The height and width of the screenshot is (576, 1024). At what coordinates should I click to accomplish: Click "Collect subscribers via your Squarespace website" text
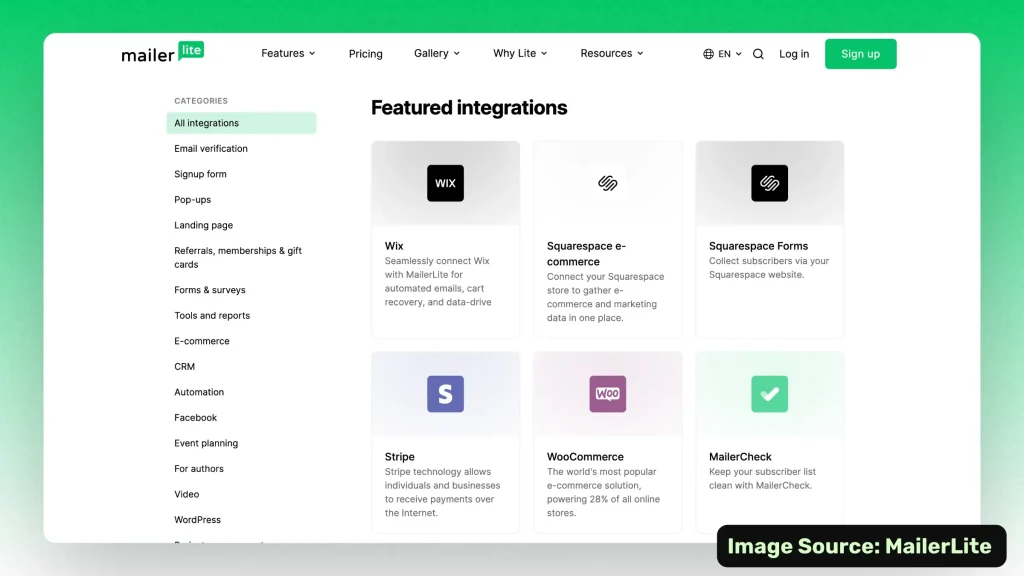769,268
